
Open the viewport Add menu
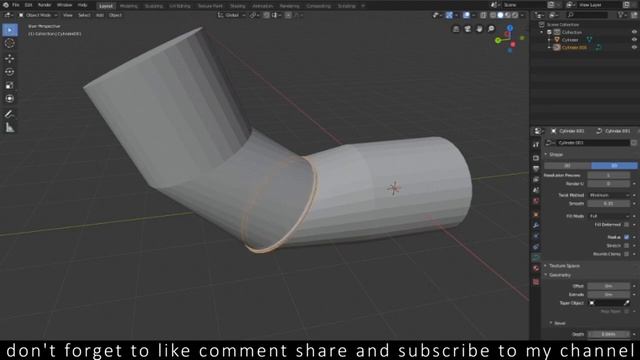tap(100, 15)
